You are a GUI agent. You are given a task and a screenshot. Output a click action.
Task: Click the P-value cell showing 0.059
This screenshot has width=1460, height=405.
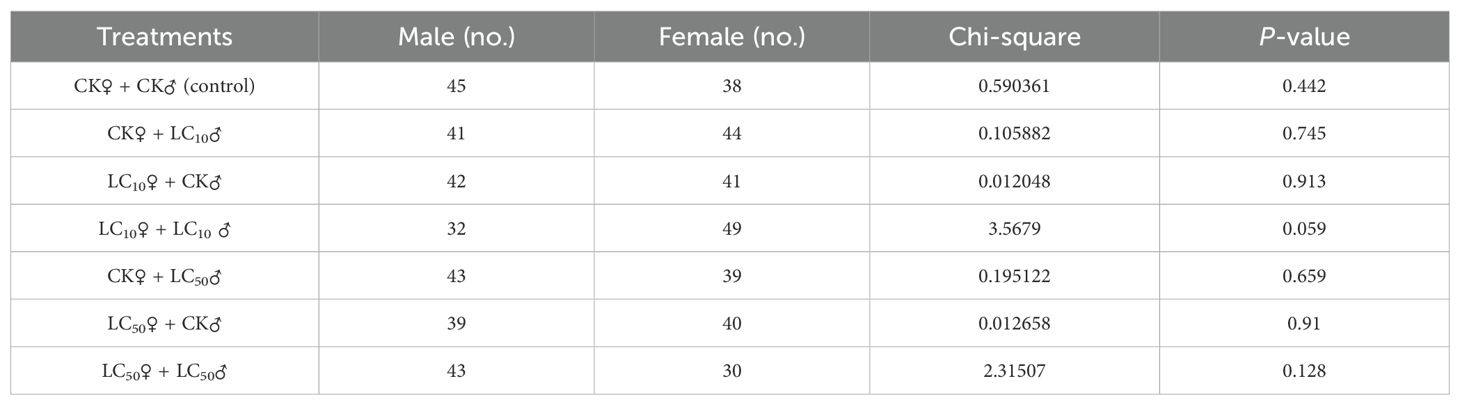(1304, 229)
